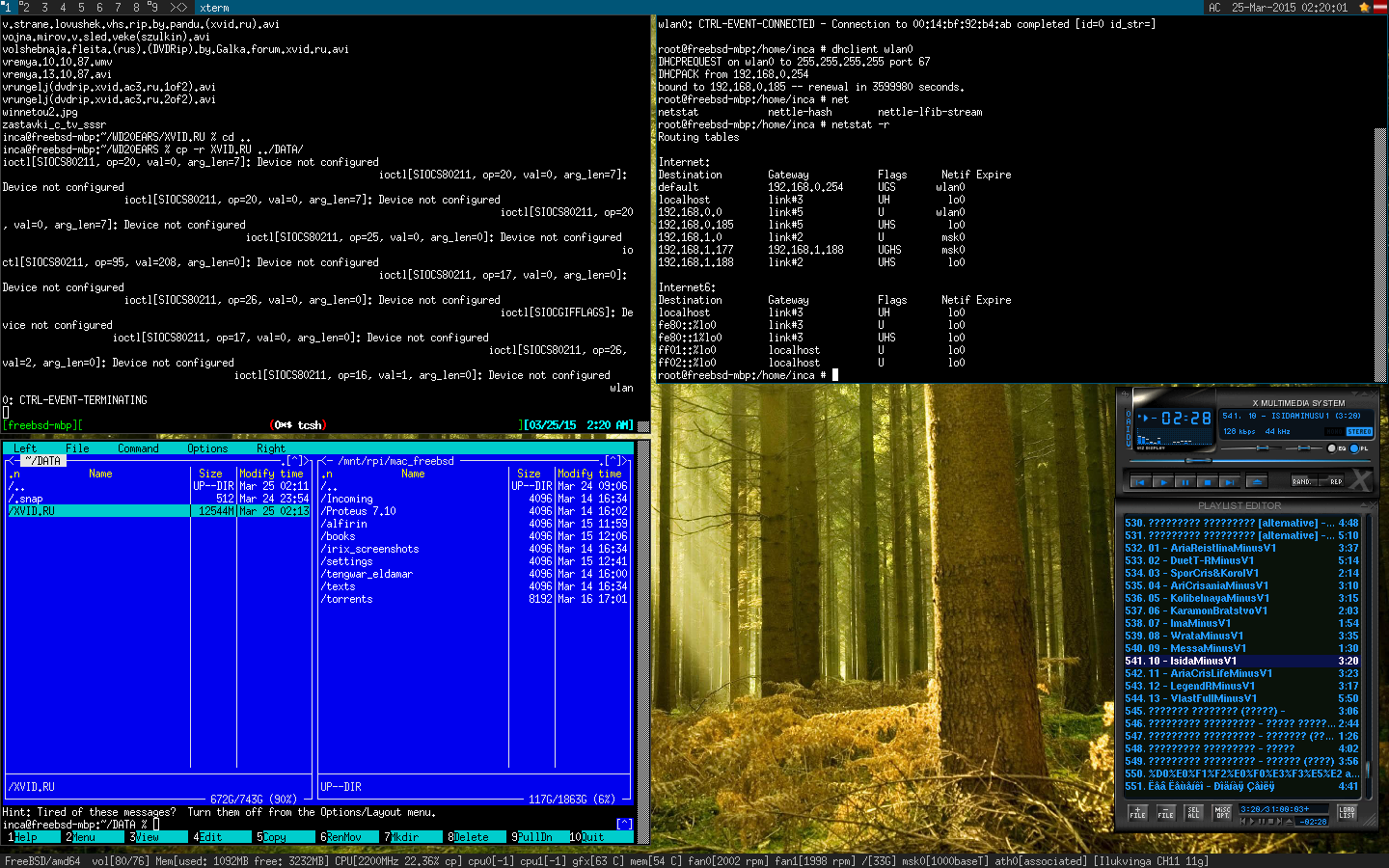Screen dimensions: 1389x868
Task: Click the XMMS title bar dropdown arrow
Action: [x=1354, y=393]
